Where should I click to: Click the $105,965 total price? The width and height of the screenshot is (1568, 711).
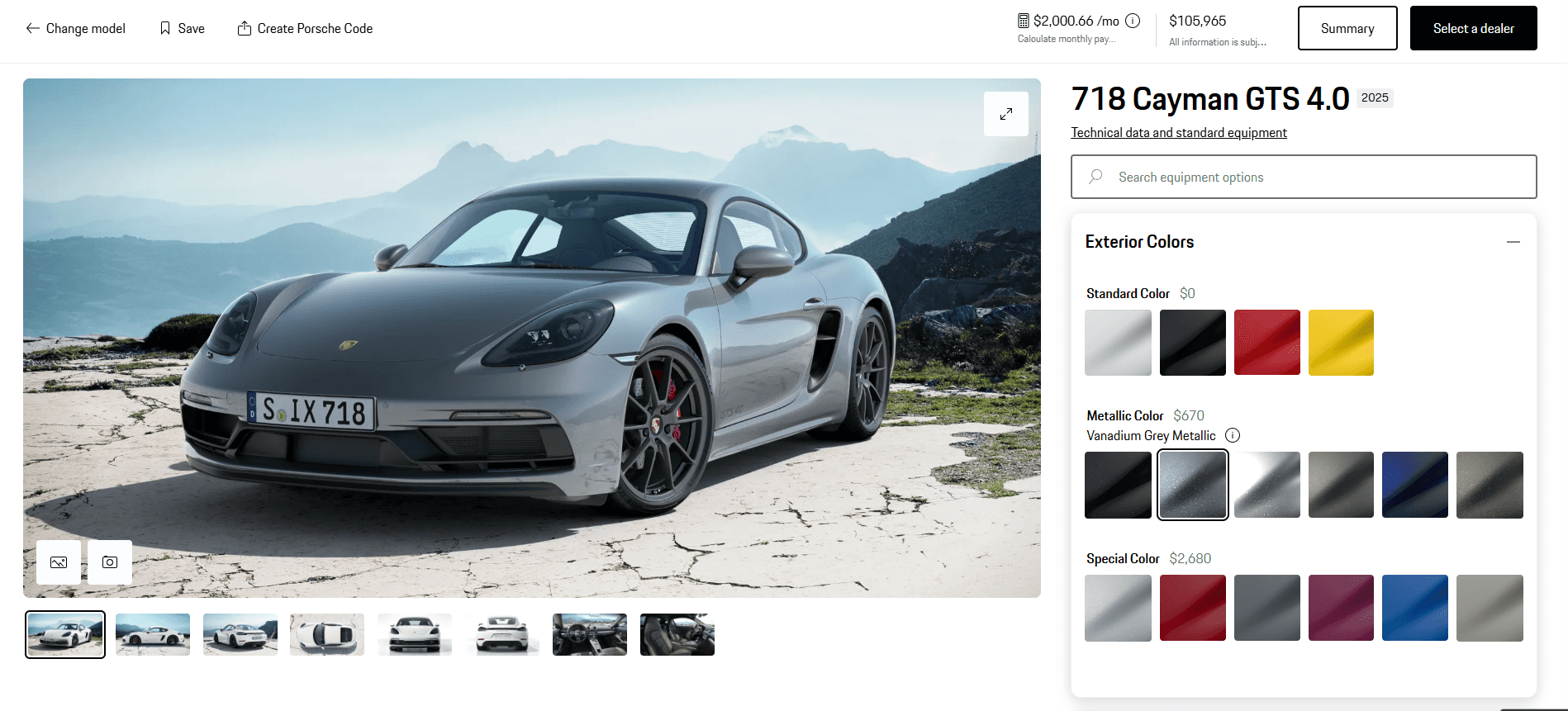point(1197,21)
